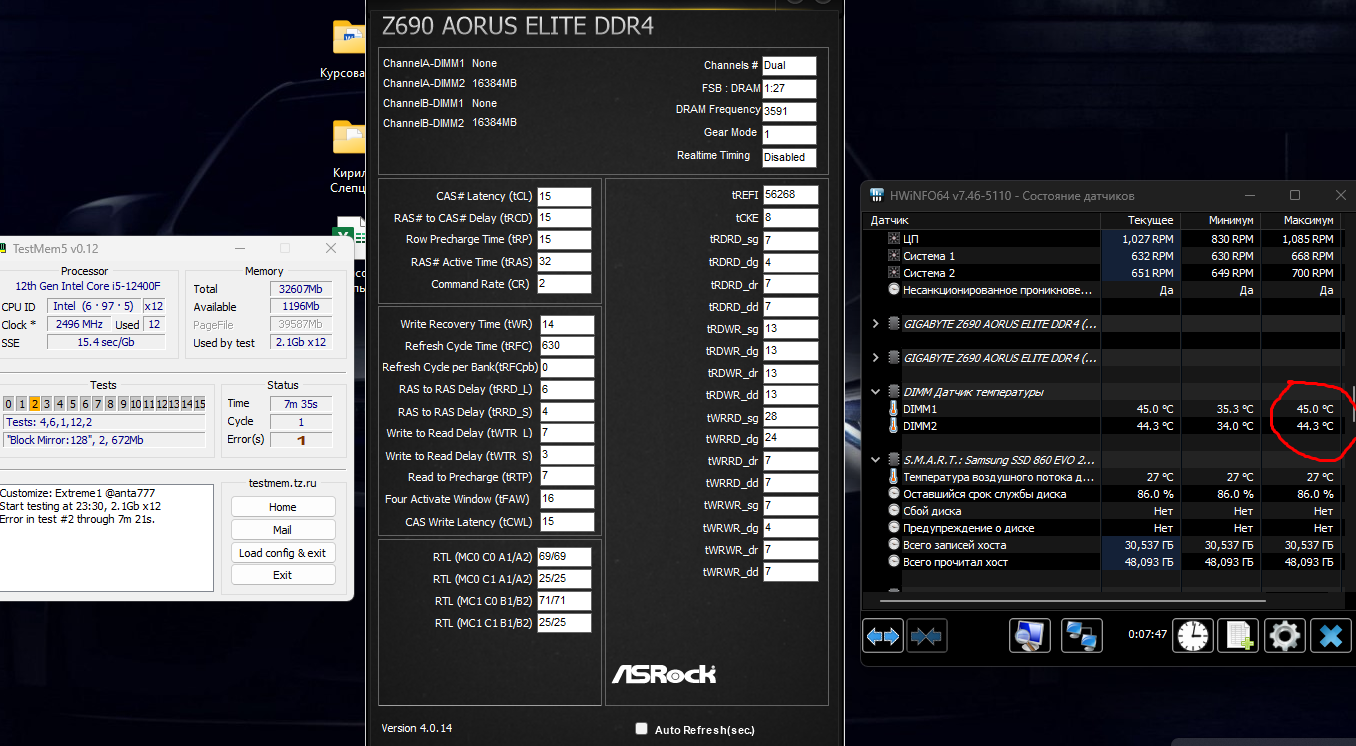Click HWiNFO horizontal scrollbar
The height and width of the screenshot is (746, 1356).
[x=1072, y=601]
